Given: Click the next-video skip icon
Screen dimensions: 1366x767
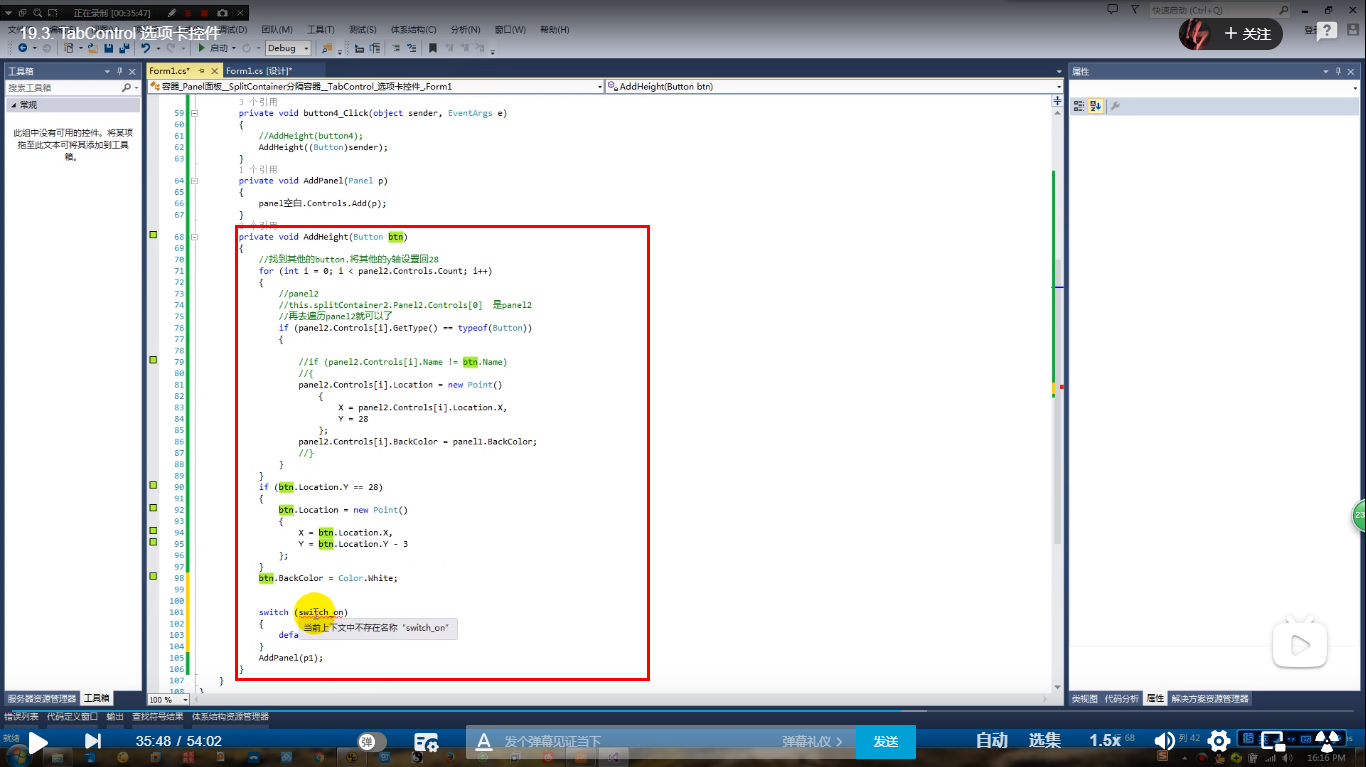Looking at the screenshot, I should [93, 742].
